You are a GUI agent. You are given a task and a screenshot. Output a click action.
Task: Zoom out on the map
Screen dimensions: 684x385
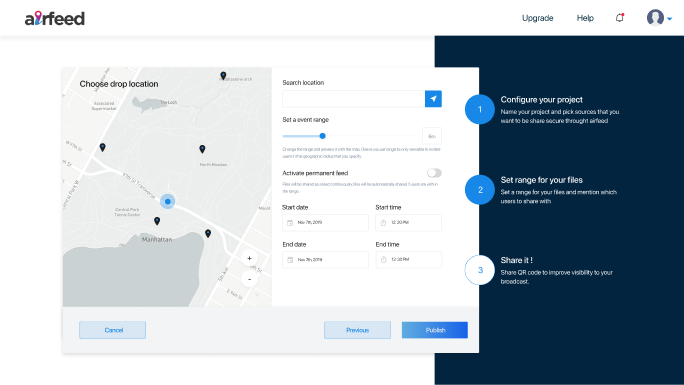250,279
